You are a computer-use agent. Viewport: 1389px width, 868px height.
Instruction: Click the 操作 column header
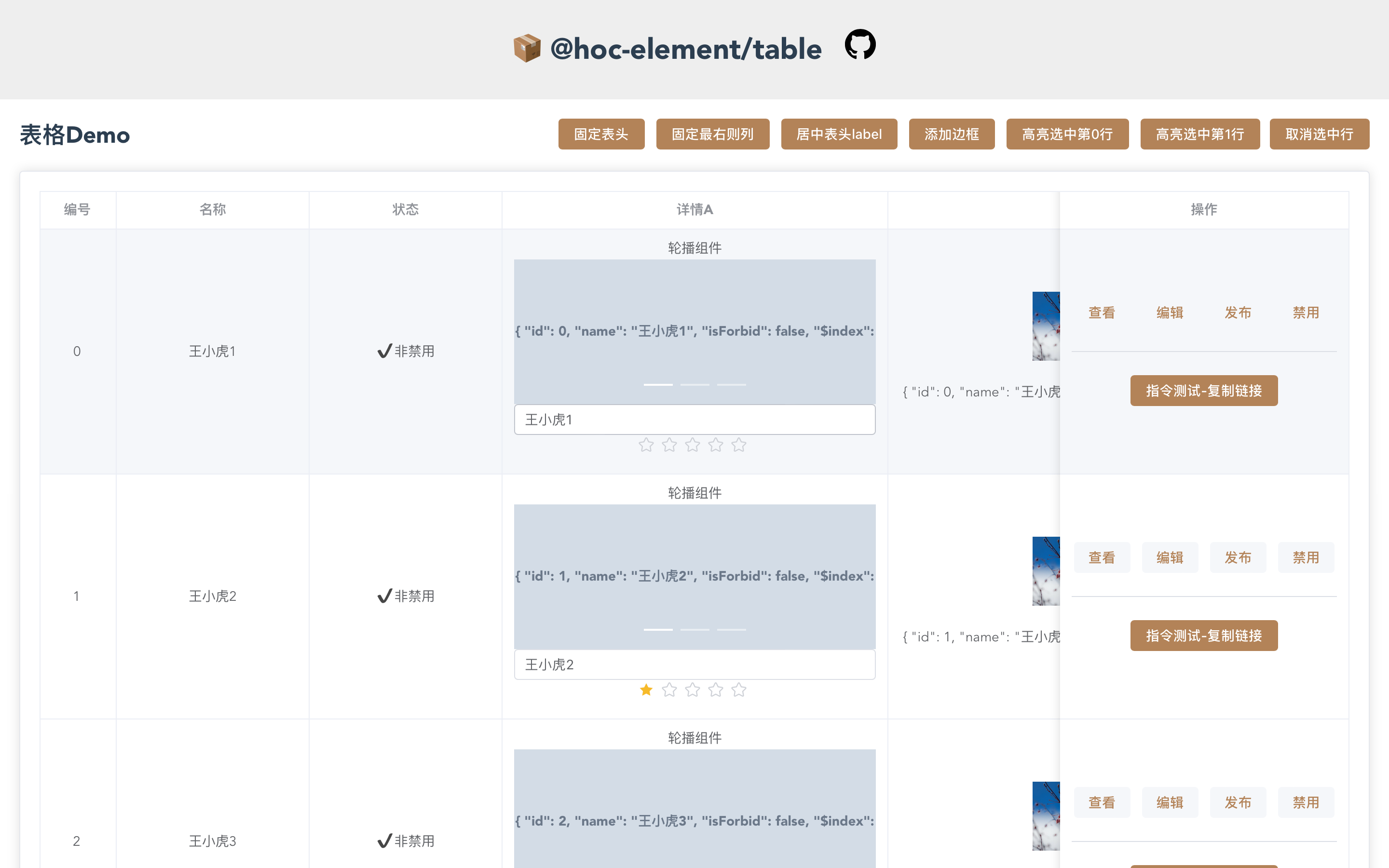[x=1204, y=210]
